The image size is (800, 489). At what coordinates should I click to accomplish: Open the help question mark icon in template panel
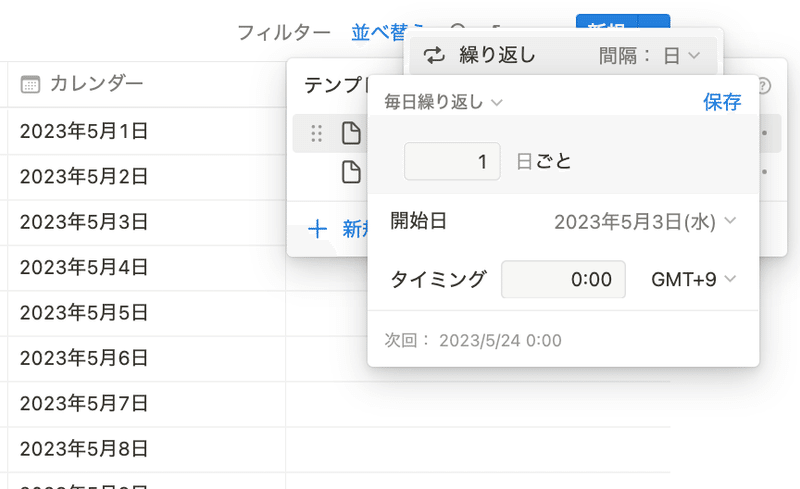(764, 86)
